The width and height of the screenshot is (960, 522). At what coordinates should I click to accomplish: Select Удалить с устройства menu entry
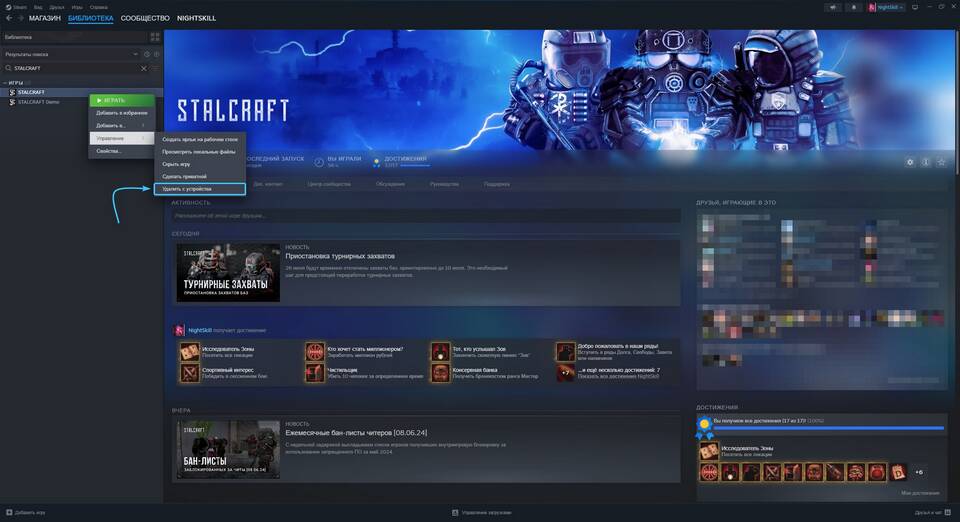tap(199, 189)
